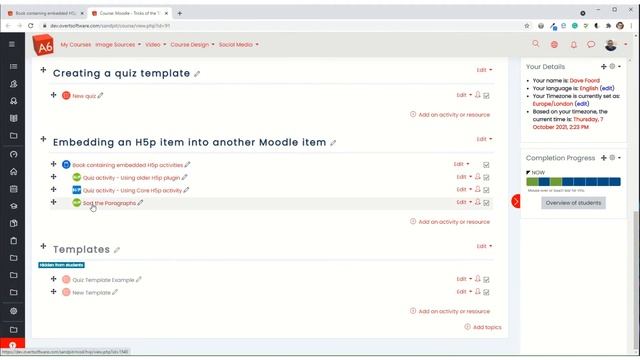Viewport: 640px width, 360px height.
Task: Edit the Creating a quiz template title pencil
Action: coord(197,74)
